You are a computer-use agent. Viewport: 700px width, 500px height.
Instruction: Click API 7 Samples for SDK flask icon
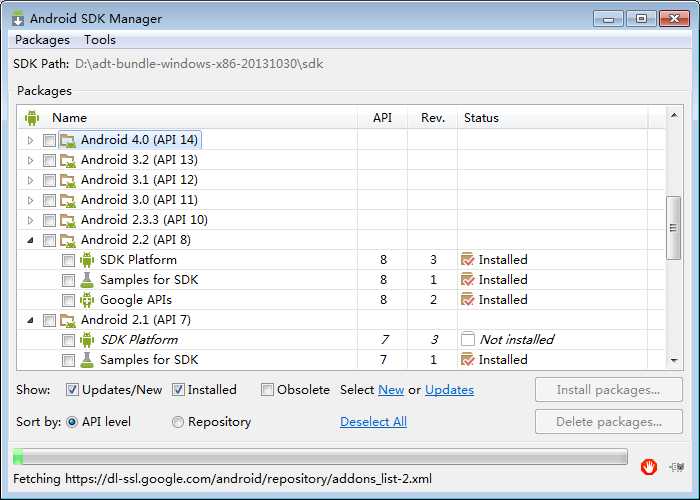(87, 360)
